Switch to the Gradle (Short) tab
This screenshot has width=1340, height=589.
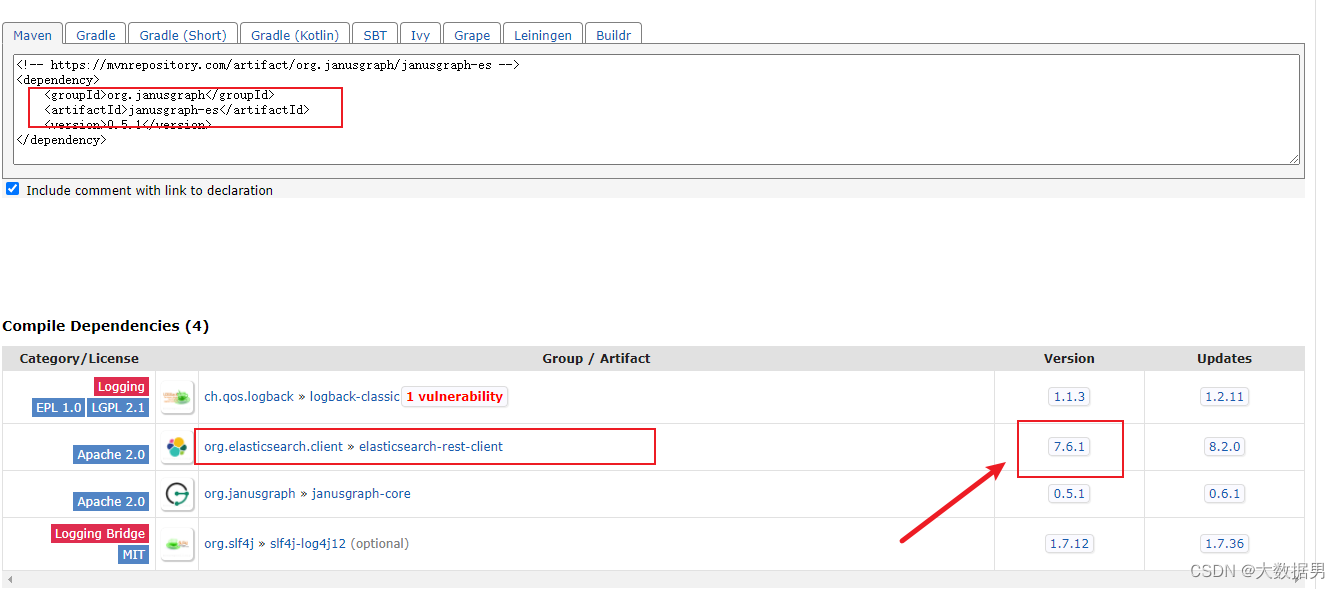pyautogui.click(x=183, y=34)
